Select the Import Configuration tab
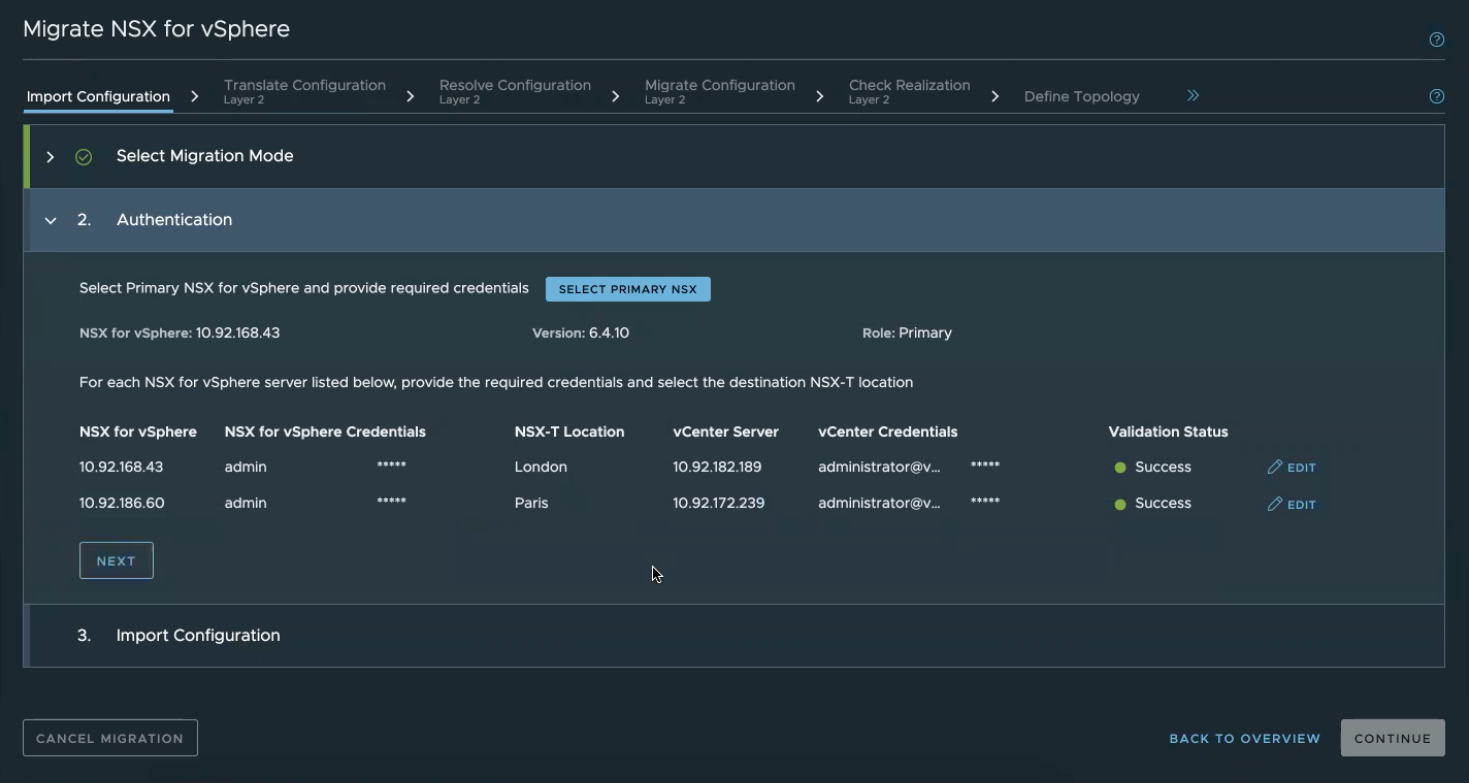The height and width of the screenshot is (783, 1469). click(x=98, y=97)
